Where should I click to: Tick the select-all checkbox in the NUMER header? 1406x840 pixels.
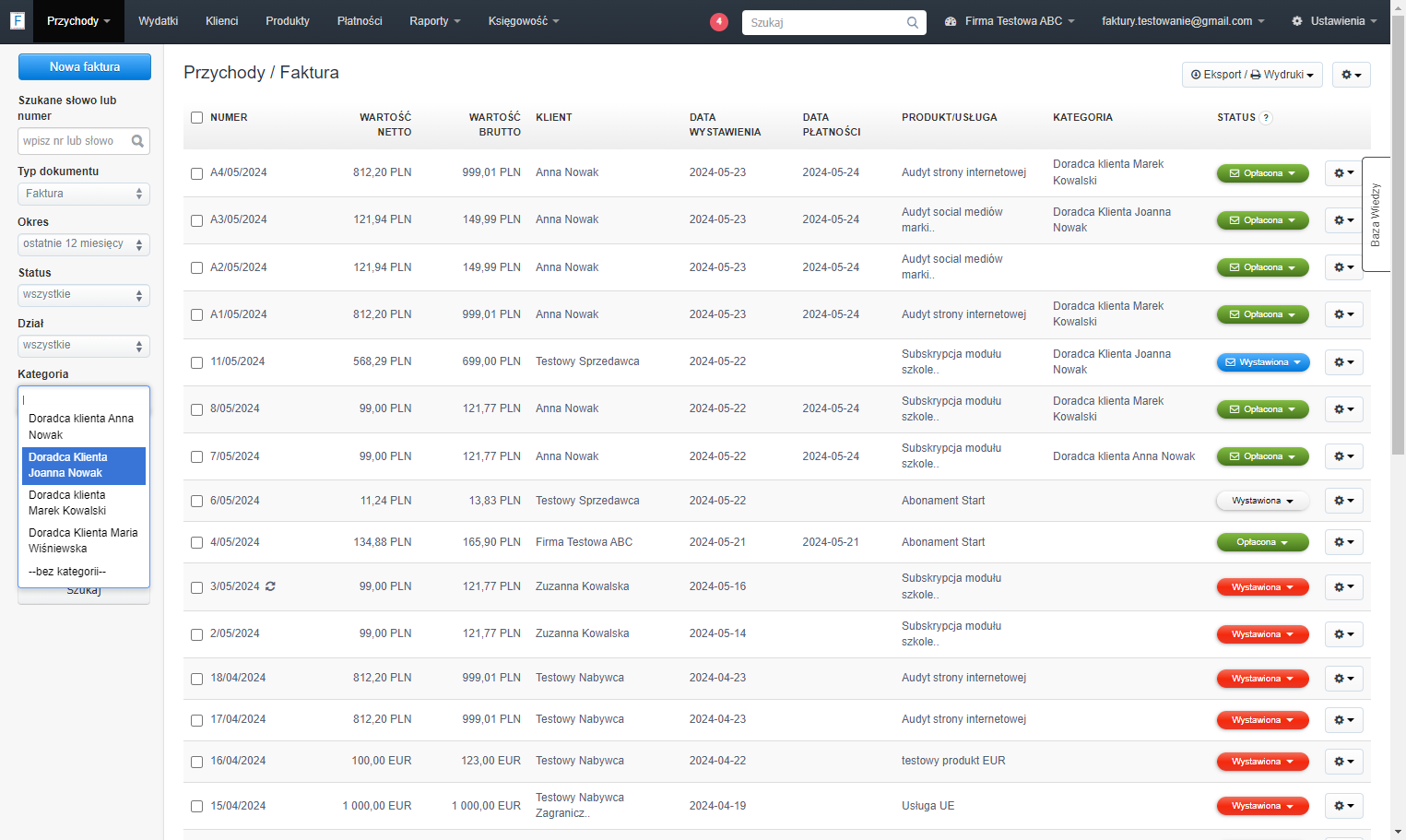(196, 117)
